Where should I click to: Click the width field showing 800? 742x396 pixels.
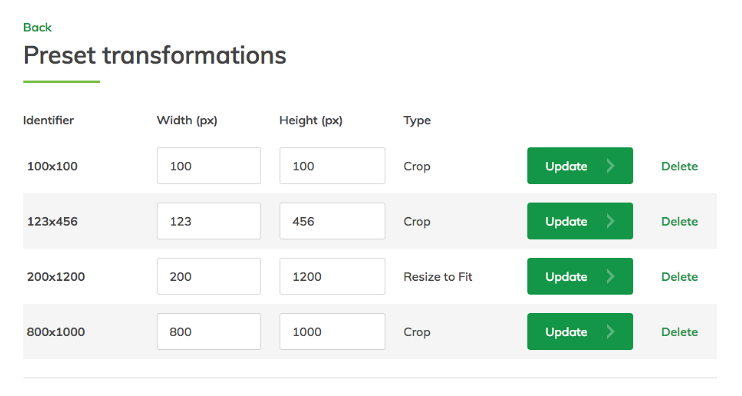209,331
